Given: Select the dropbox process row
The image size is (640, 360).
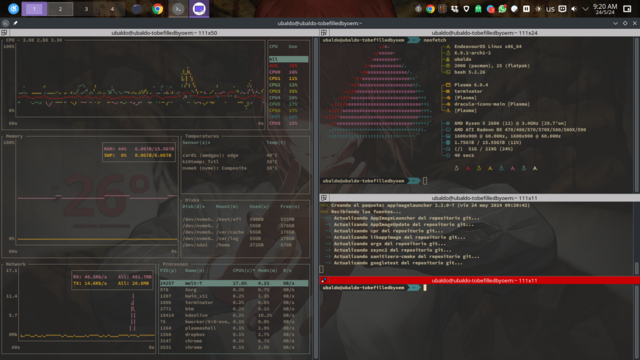Looking at the screenshot, I should [234, 334].
